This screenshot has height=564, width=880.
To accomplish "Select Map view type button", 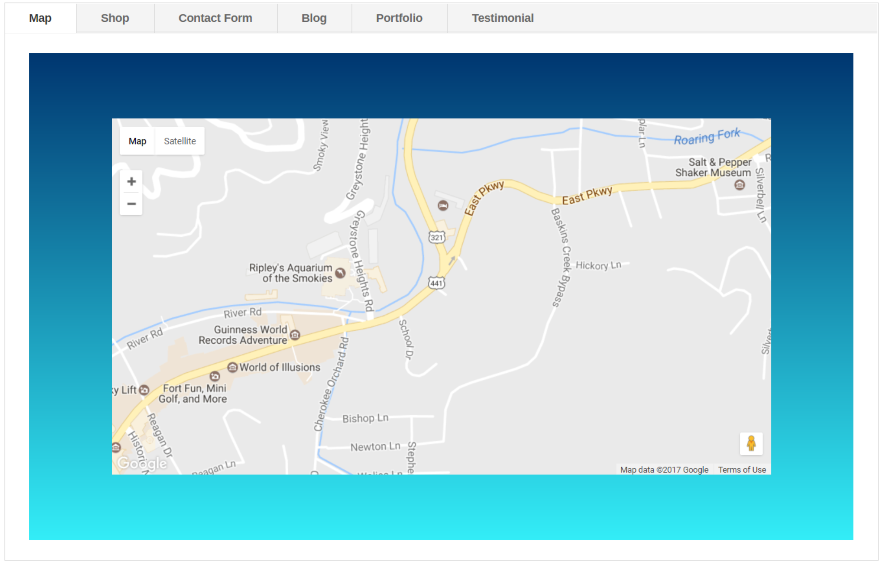I will point(138,141).
